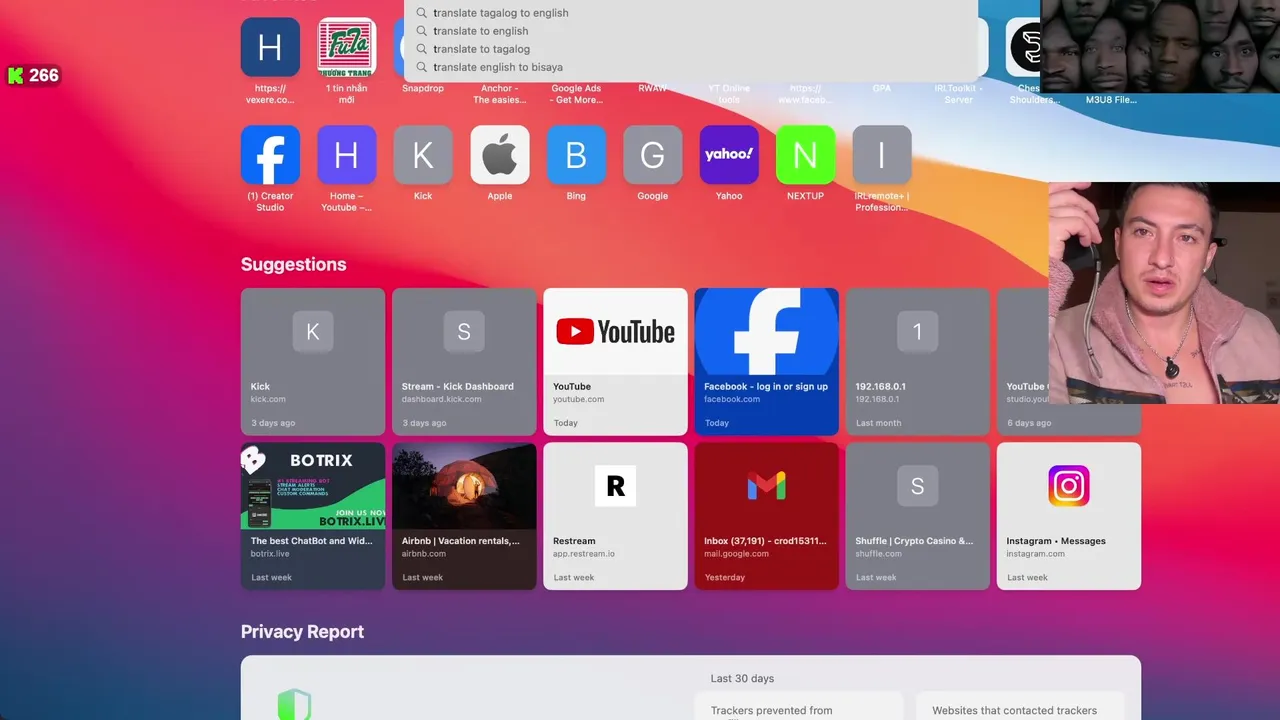Click the Privacy Report heading
Image resolution: width=1280 pixels, height=720 pixels.
(302, 632)
